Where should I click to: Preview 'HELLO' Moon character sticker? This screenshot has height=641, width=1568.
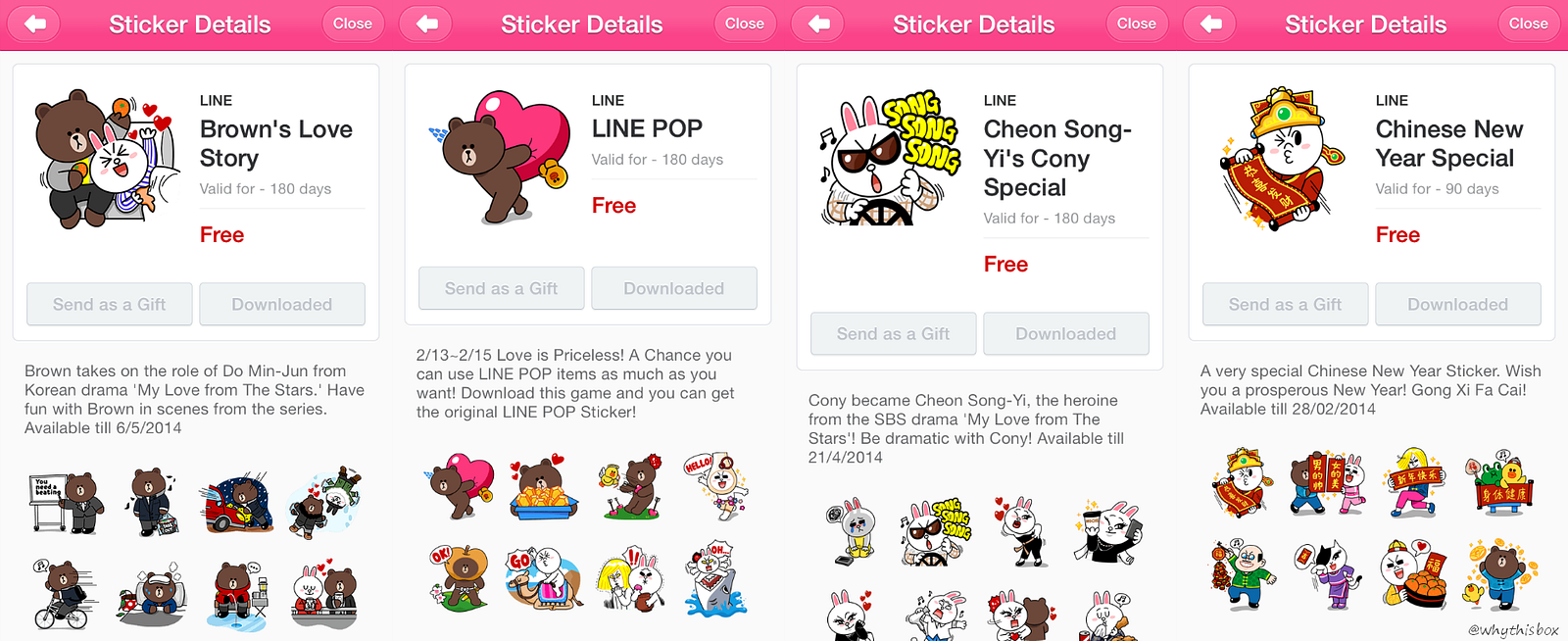tap(714, 486)
